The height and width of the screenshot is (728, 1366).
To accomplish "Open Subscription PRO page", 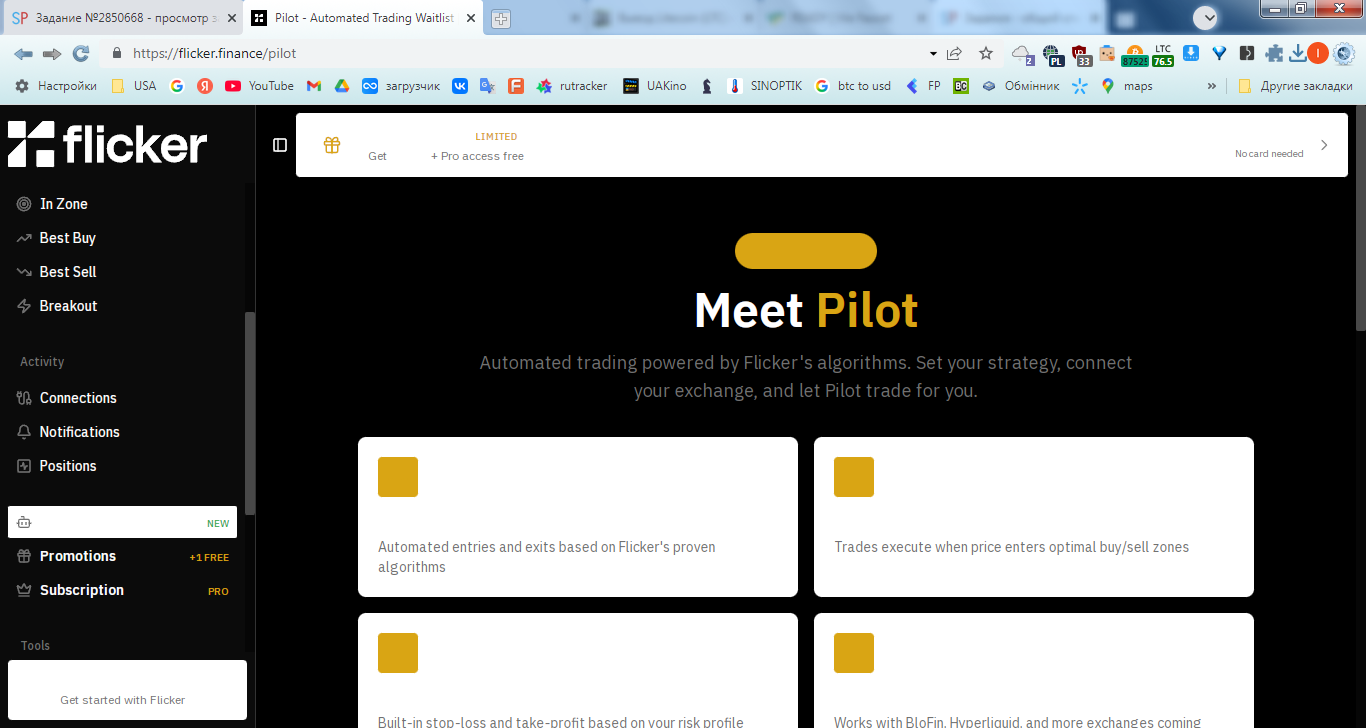I will point(122,590).
